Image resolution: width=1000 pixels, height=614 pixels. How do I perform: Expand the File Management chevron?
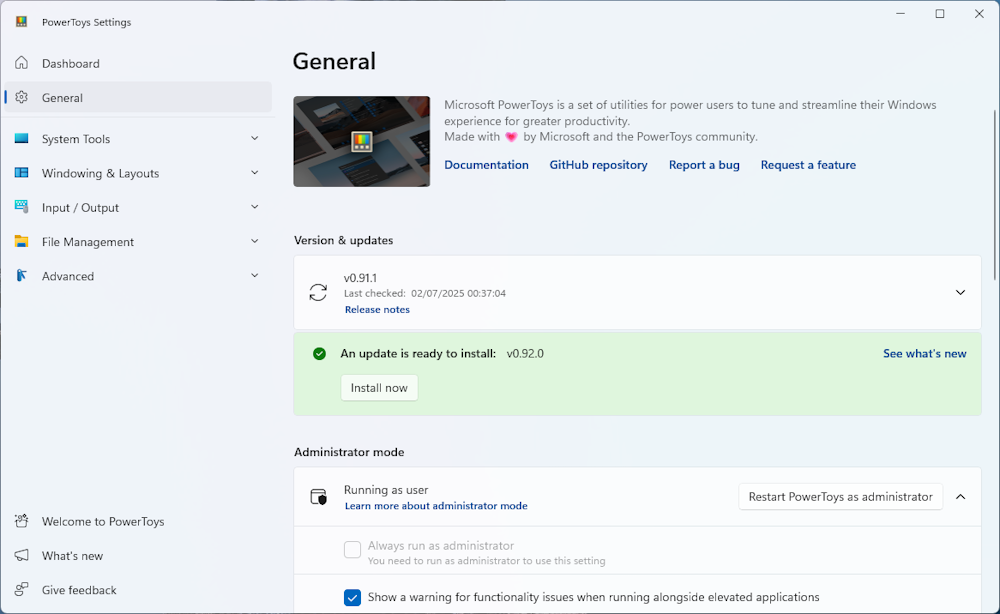point(254,241)
